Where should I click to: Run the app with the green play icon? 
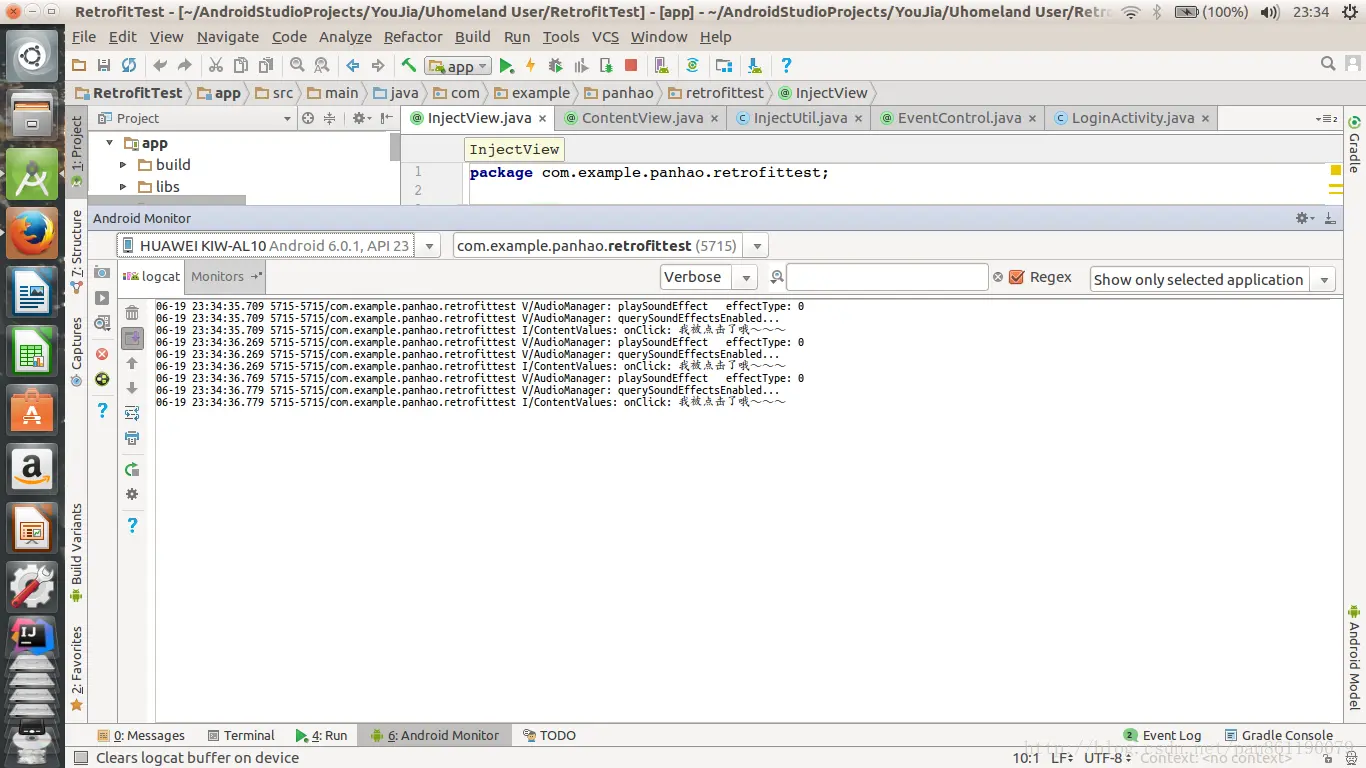pyautogui.click(x=506, y=65)
